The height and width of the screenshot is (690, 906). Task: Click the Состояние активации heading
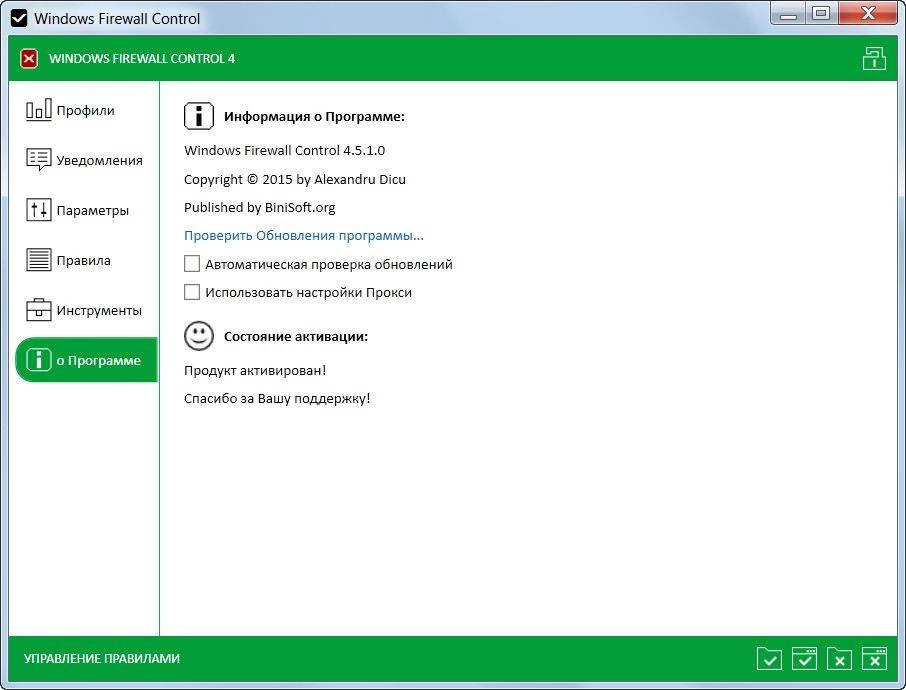296,336
